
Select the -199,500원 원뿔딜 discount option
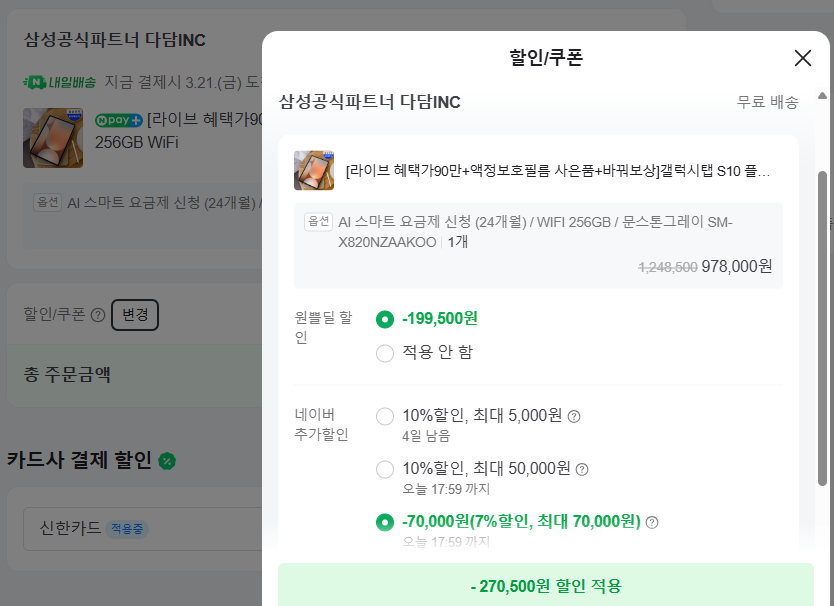(385, 319)
